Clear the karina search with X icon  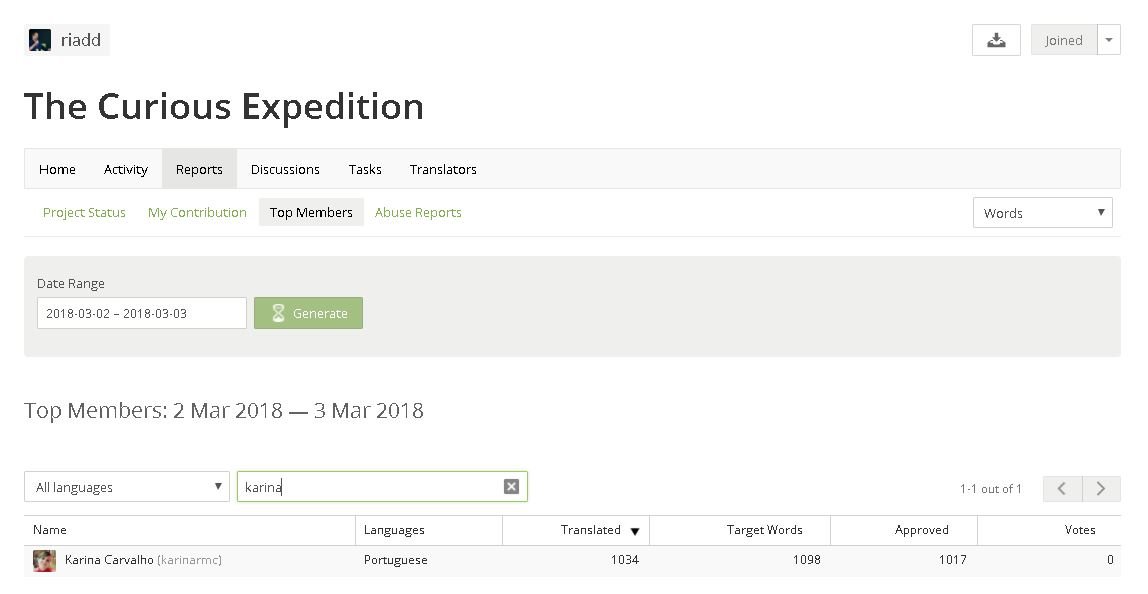click(x=511, y=486)
